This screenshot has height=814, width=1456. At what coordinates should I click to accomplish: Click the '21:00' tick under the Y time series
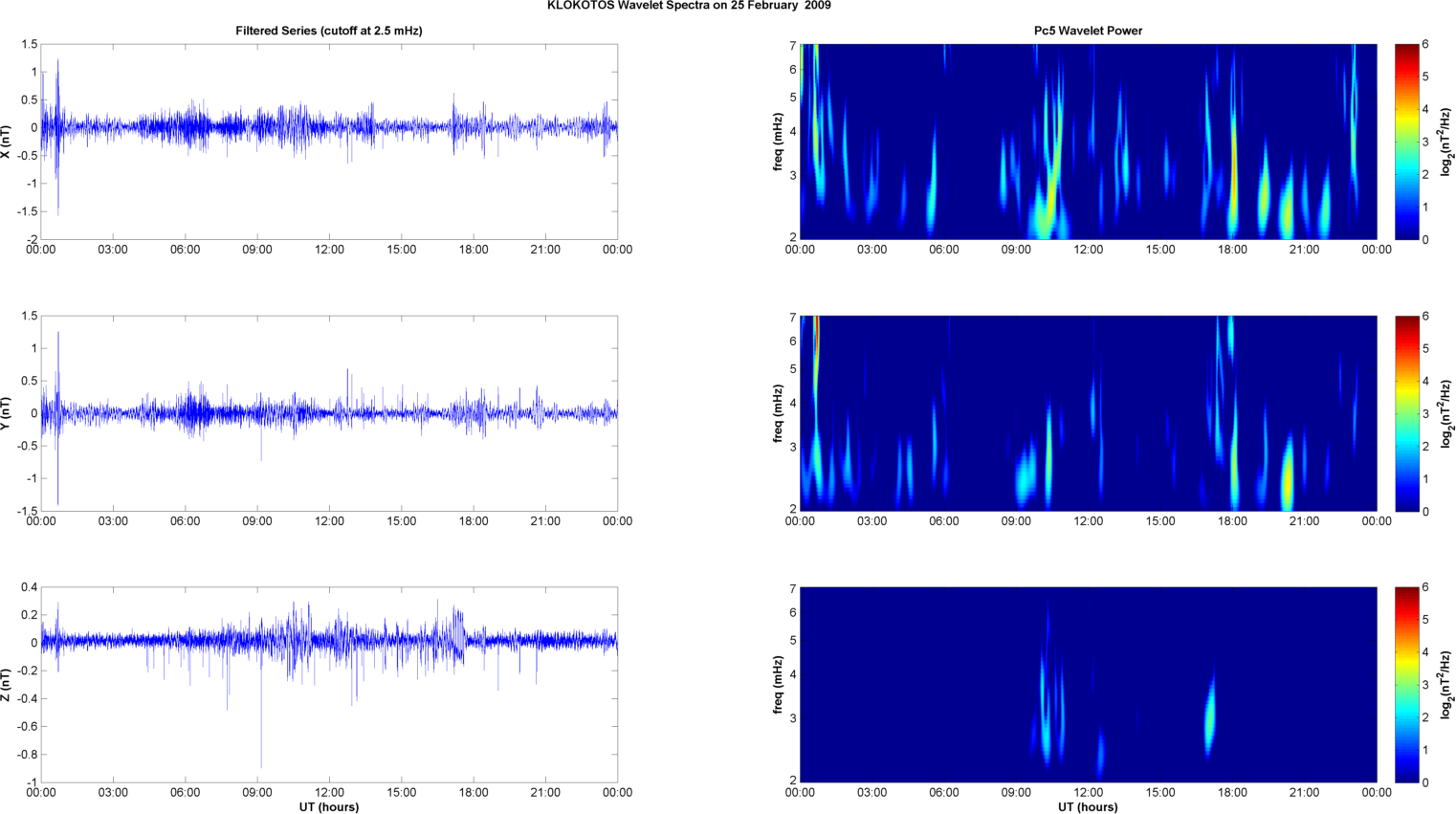point(545,521)
